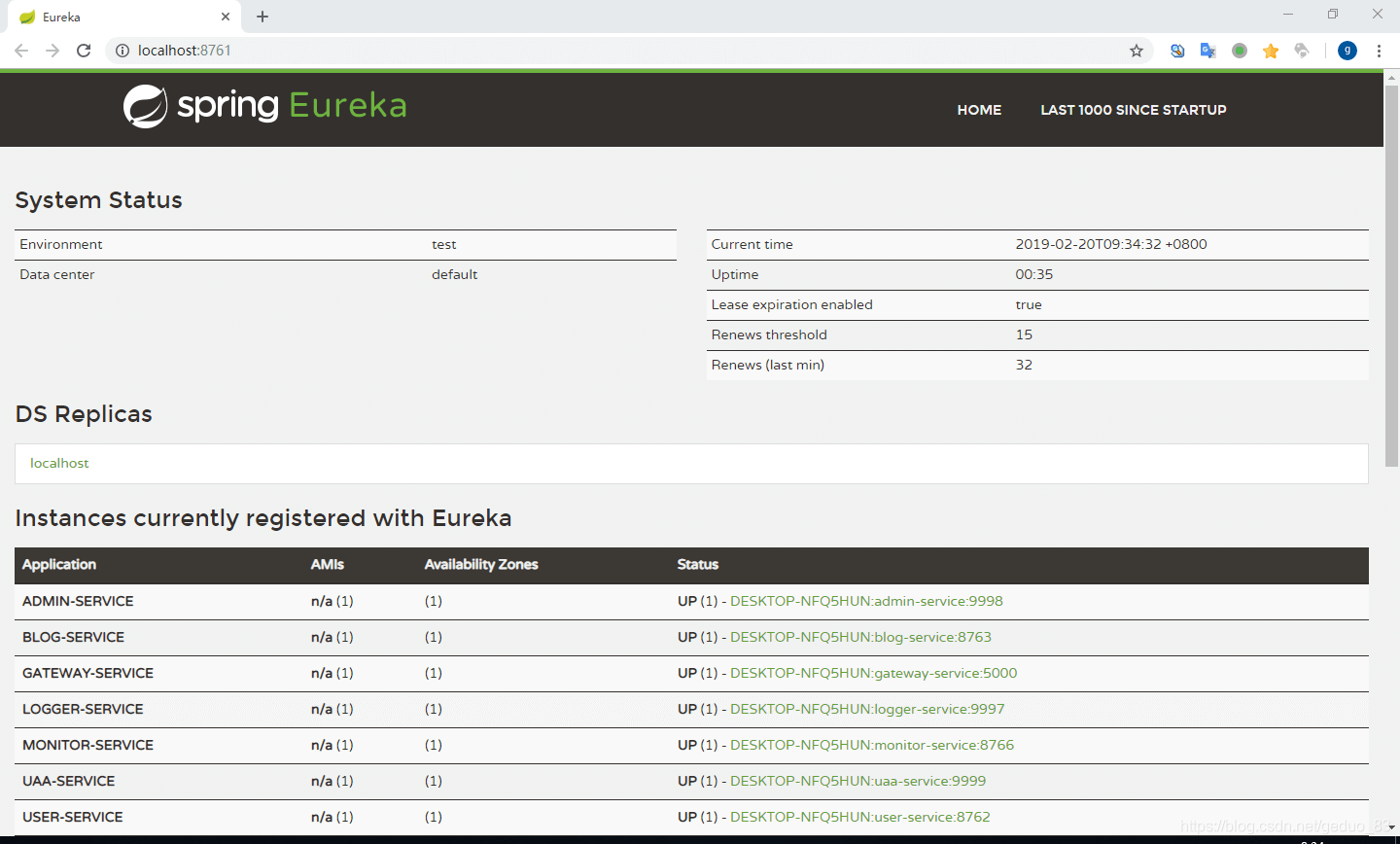Open LAST 1000 SINCE STARTUP page

pyautogui.click(x=1134, y=110)
